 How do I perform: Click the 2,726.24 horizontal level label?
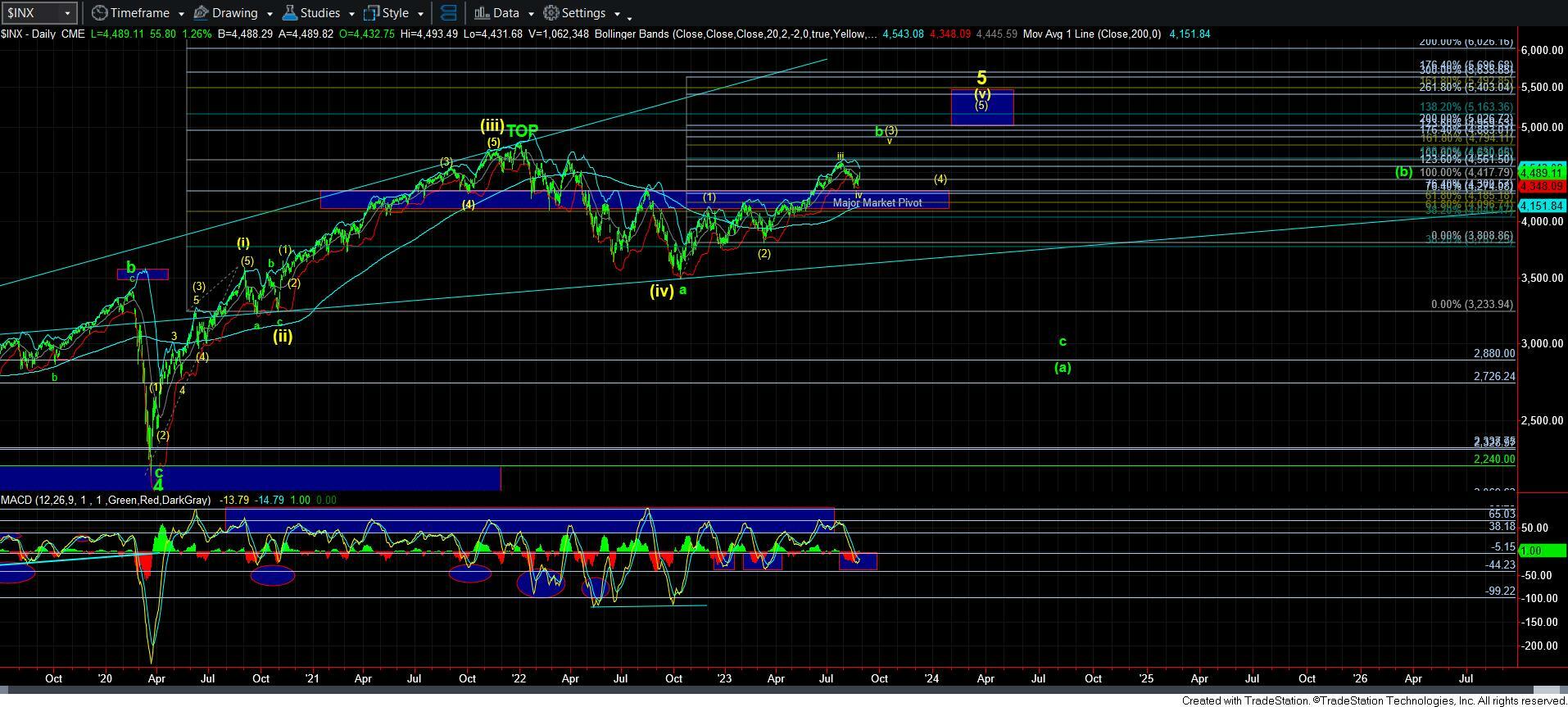coord(1494,376)
